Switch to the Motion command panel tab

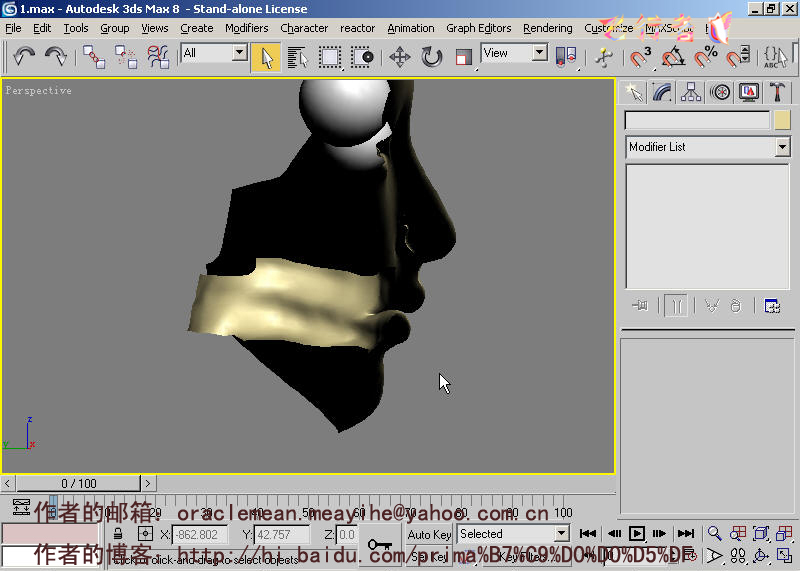720,92
